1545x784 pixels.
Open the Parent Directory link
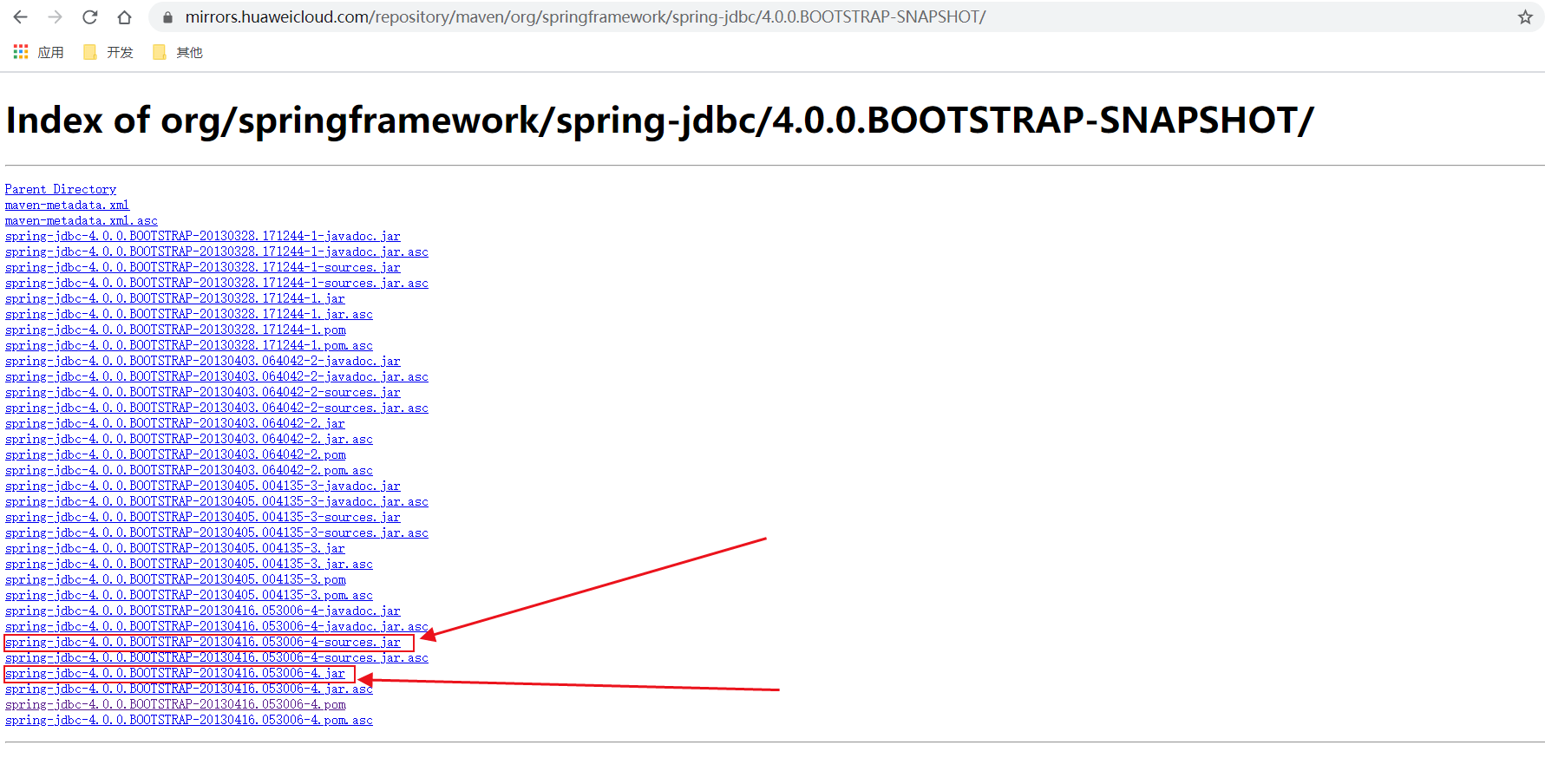click(61, 189)
